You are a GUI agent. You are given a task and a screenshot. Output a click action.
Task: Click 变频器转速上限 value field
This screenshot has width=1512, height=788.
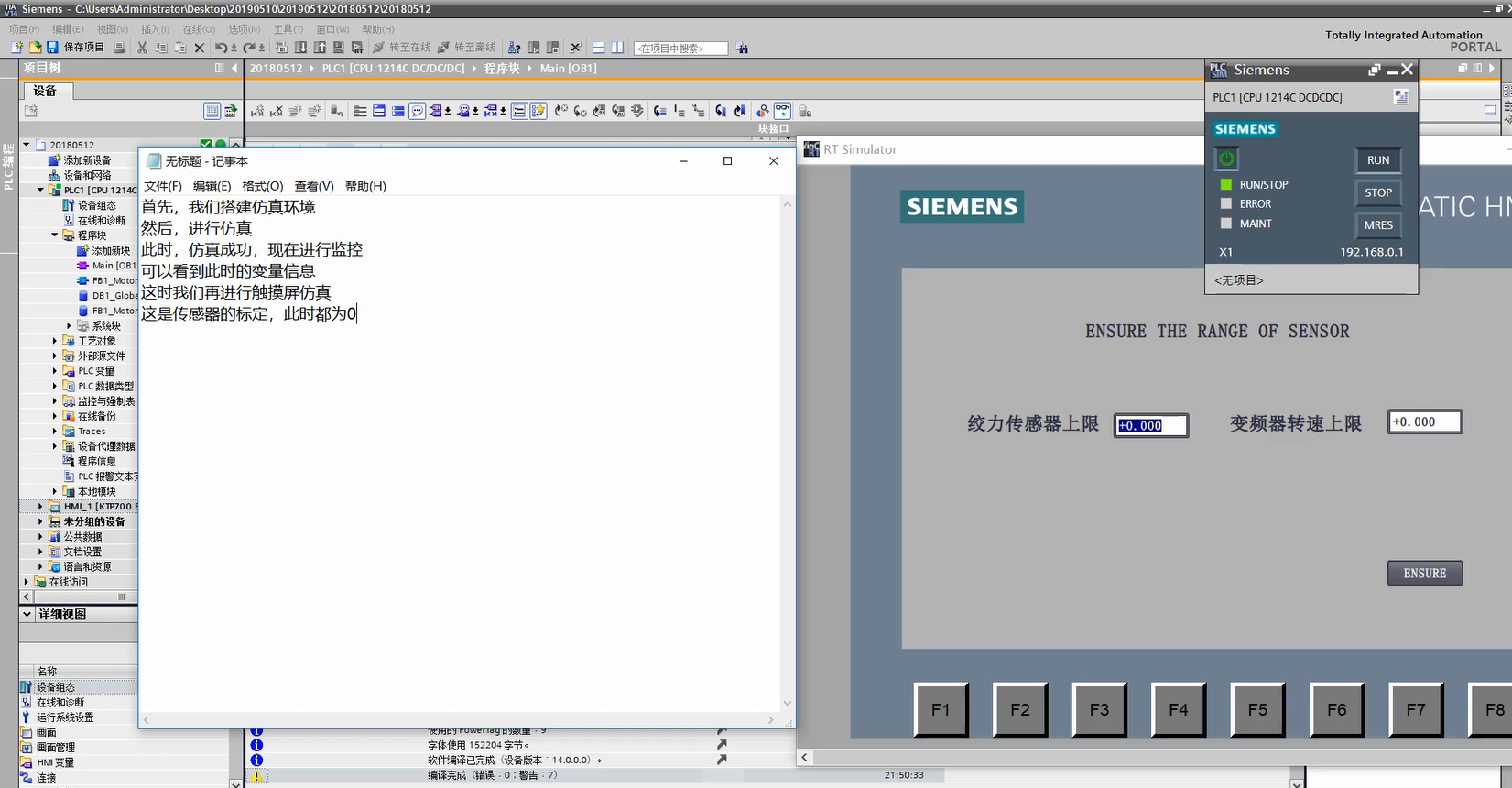pyautogui.click(x=1425, y=421)
